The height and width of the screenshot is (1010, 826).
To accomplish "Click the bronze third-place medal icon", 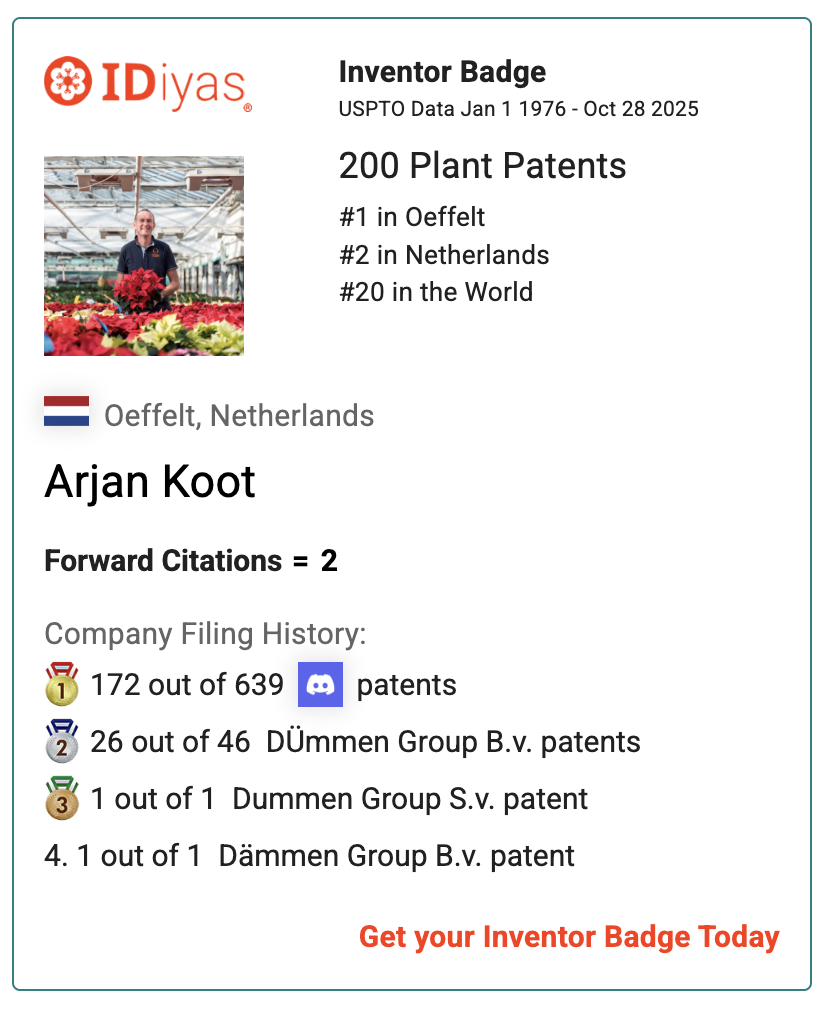I will (62, 799).
